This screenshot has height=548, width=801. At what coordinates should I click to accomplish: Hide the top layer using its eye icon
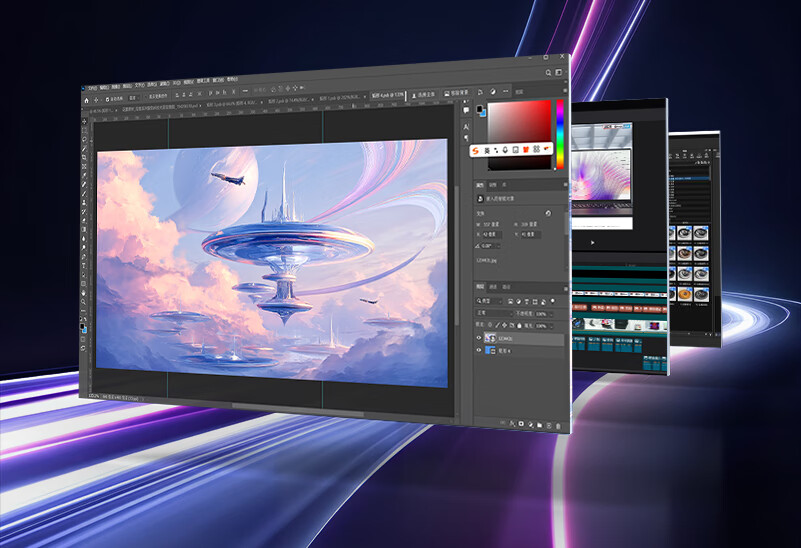478,338
